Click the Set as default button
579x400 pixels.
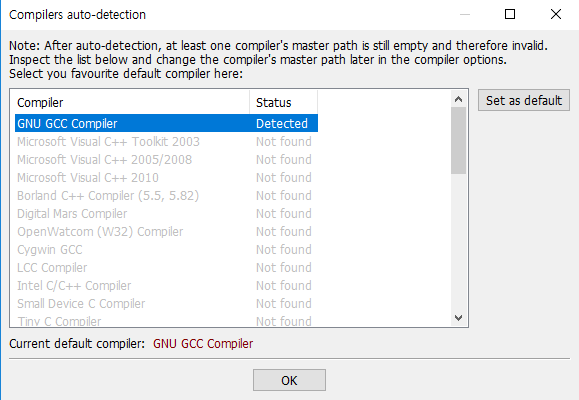click(524, 100)
